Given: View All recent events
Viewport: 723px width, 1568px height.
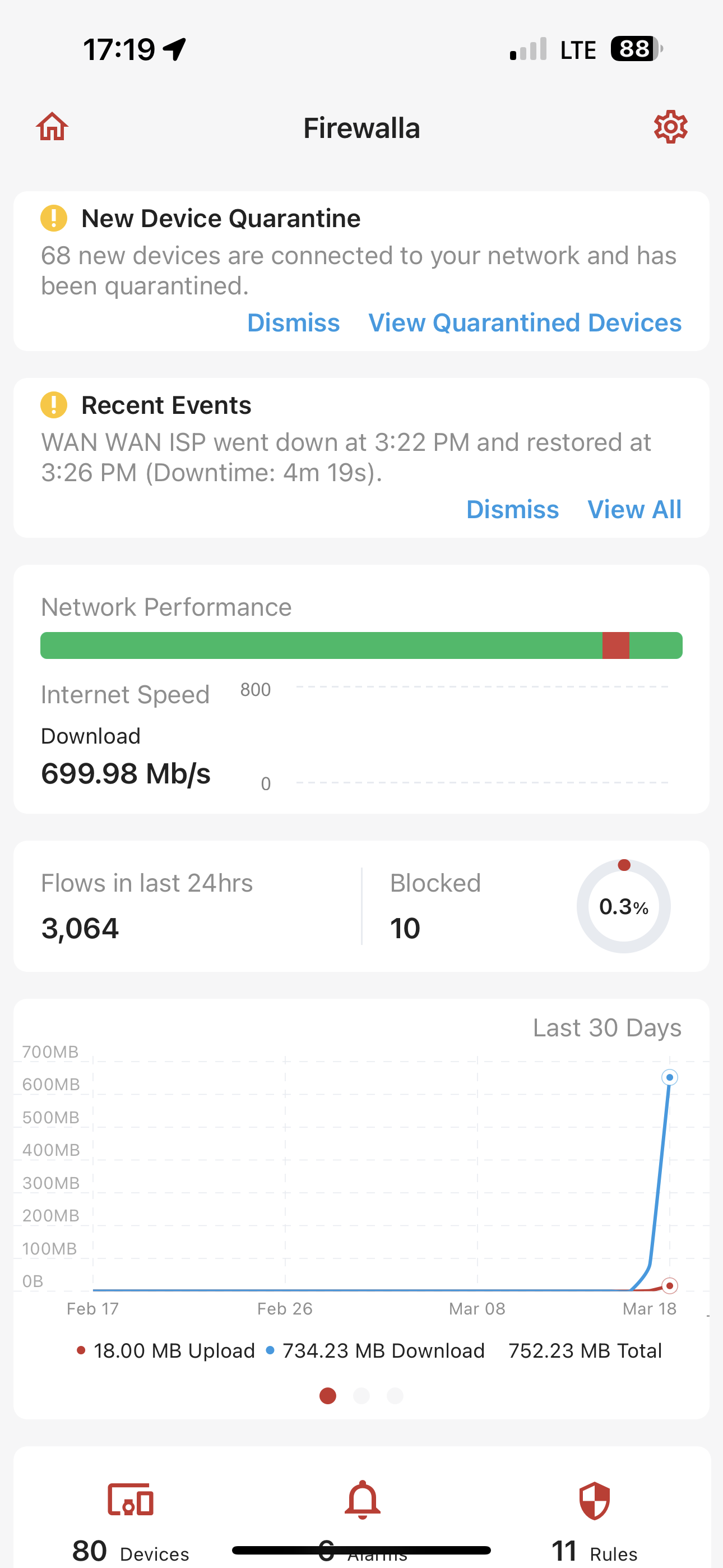Looking at the screenshot, I should coord(634,509).
